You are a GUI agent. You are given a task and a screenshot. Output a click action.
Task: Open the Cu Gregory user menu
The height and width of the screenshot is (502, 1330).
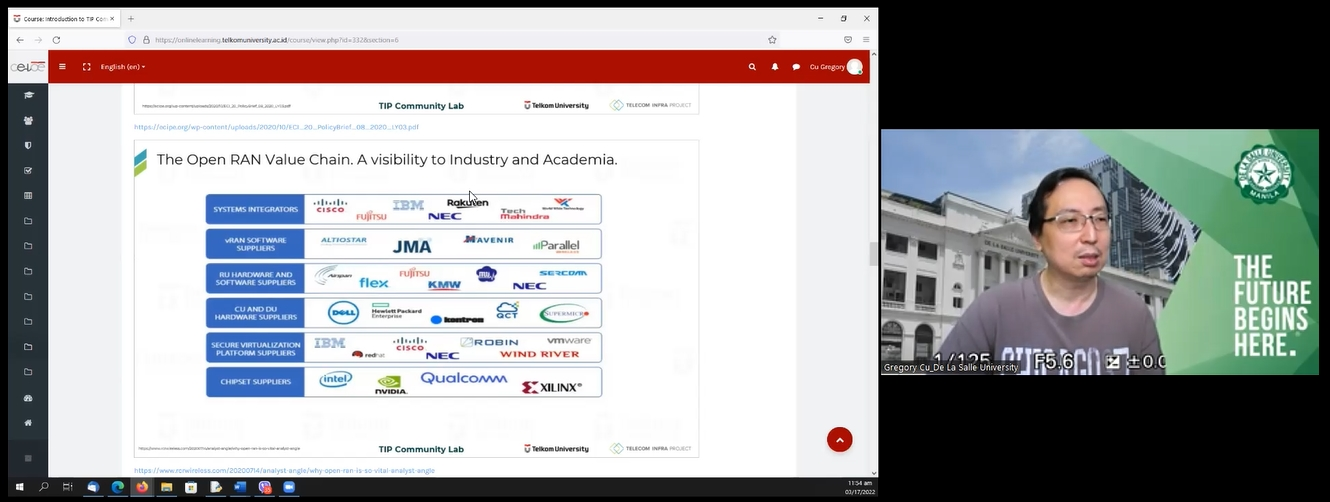[836, 67]
